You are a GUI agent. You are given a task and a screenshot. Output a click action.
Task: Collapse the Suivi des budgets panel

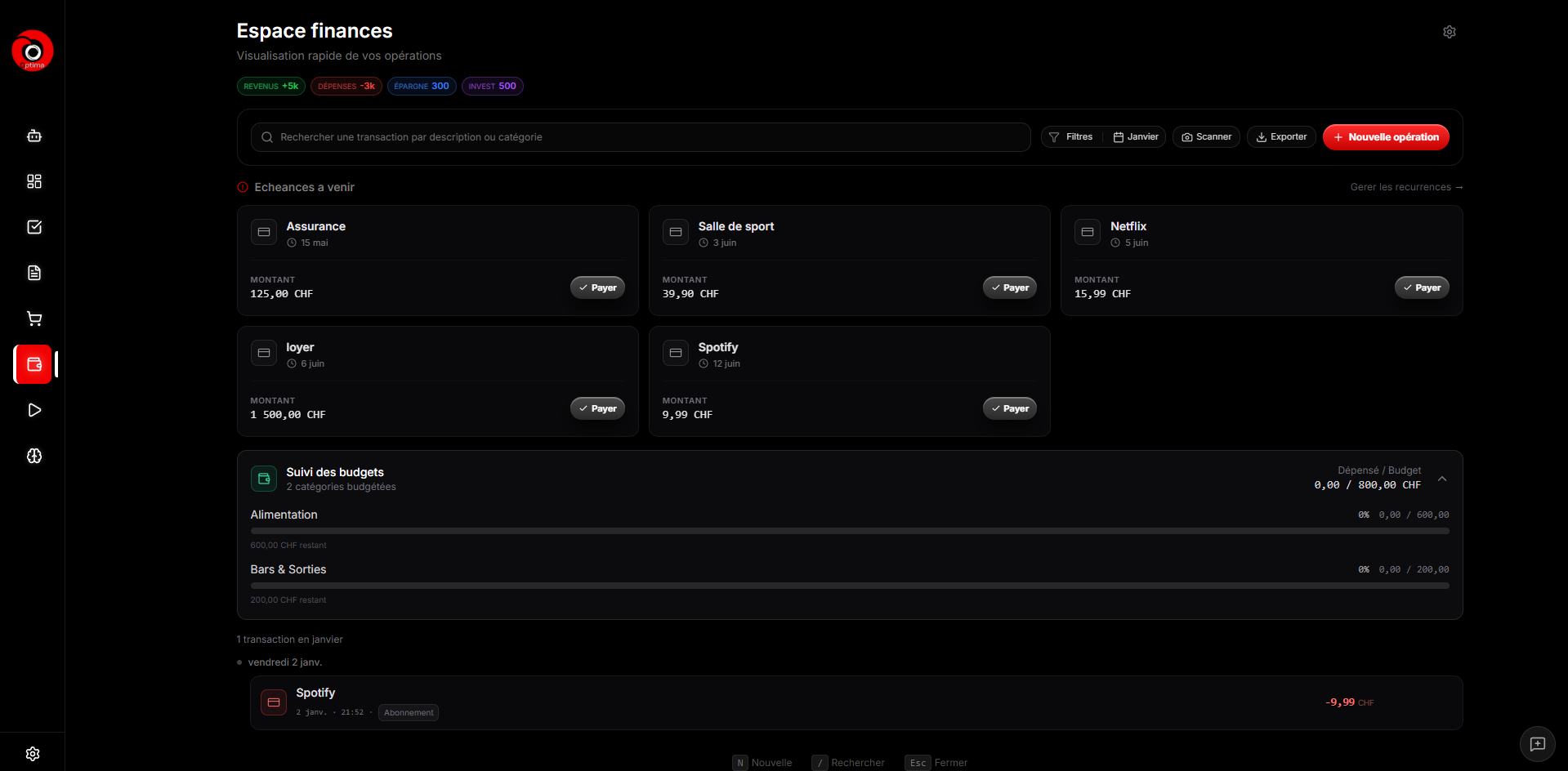1442,479
